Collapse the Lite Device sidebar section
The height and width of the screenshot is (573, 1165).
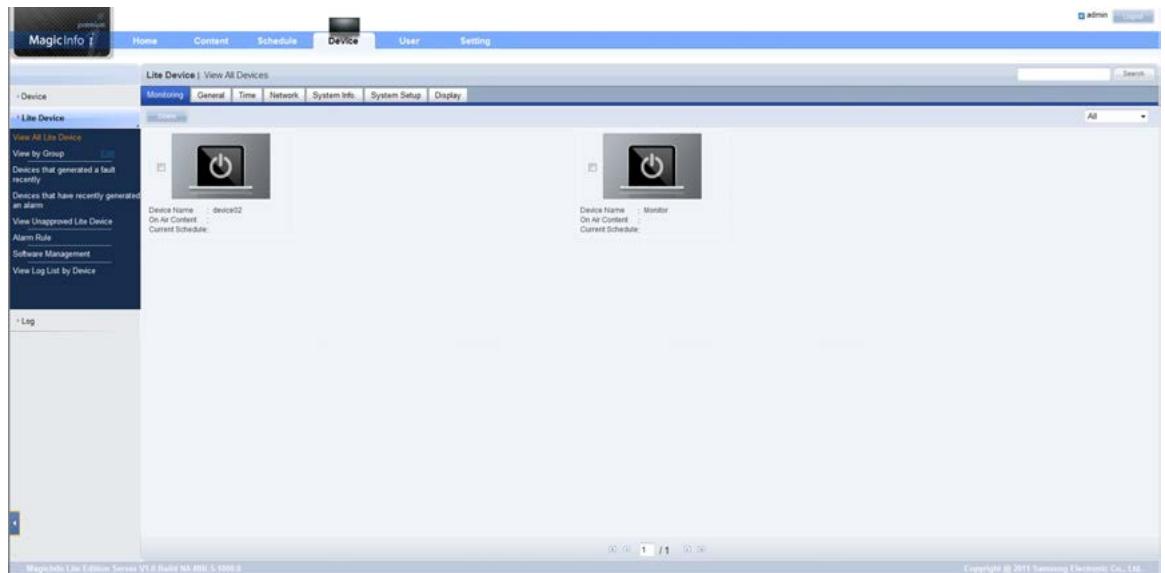click(x=74, y=118)
